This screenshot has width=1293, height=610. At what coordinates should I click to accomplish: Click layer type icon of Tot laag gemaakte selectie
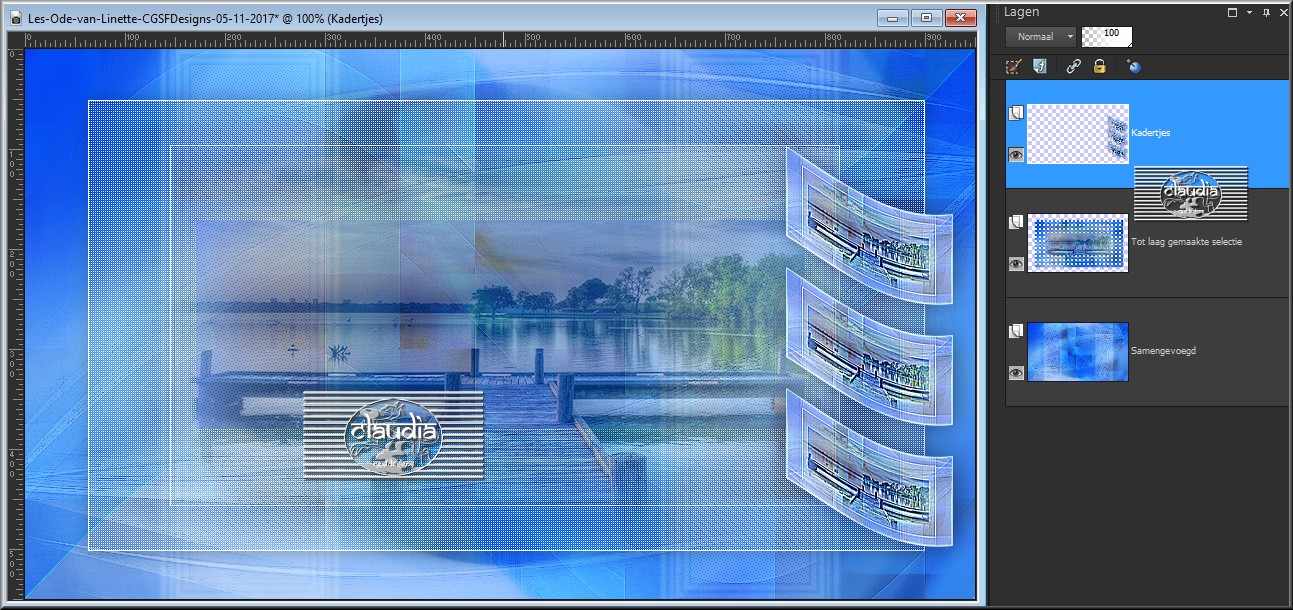pos(1016,222)
